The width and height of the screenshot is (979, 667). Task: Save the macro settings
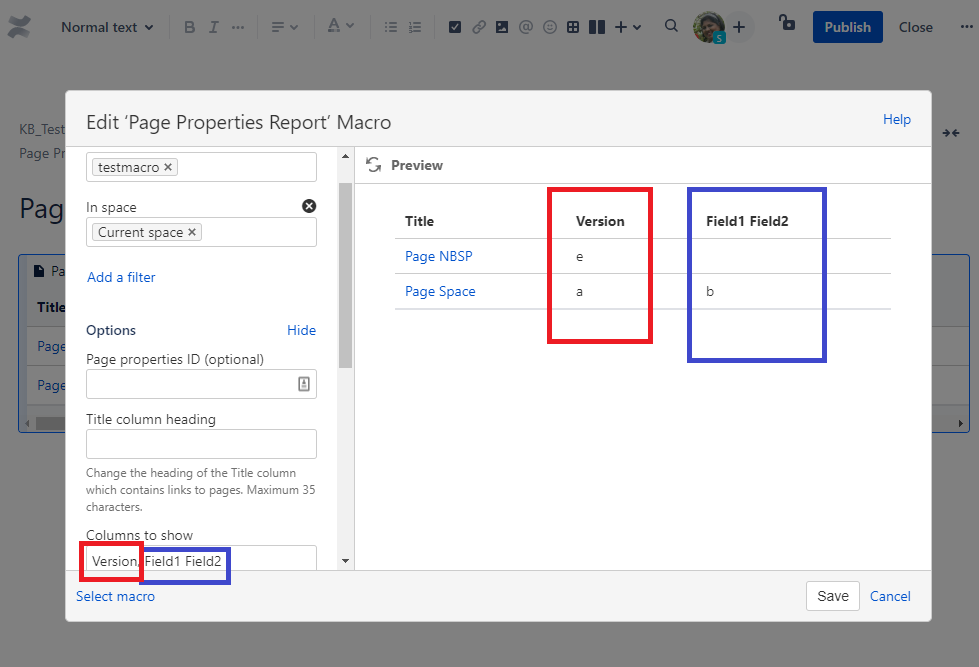832,596
